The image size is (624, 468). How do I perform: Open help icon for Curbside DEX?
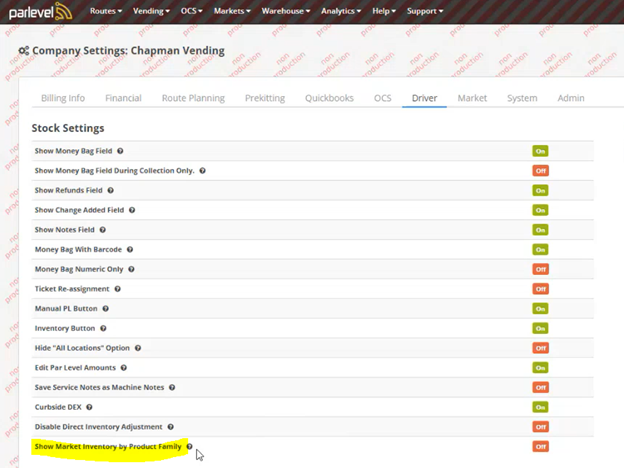[89, 407]
